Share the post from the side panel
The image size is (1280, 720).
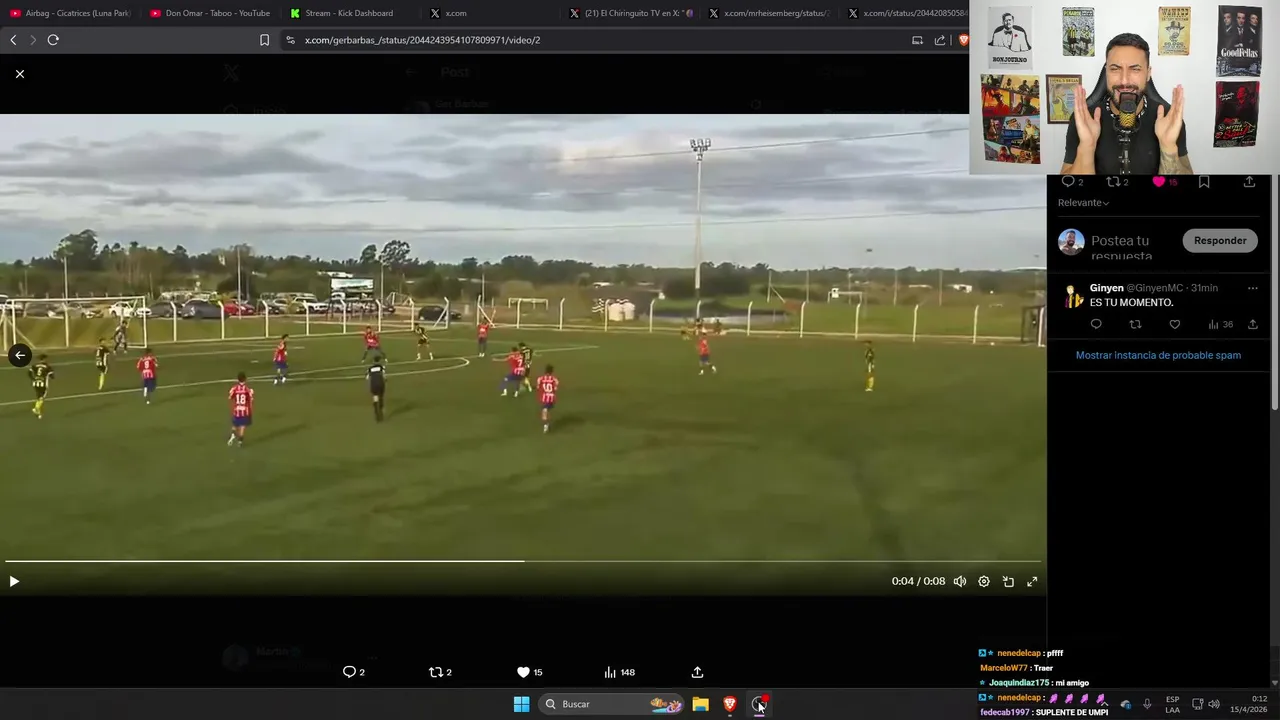(1249, 182)
